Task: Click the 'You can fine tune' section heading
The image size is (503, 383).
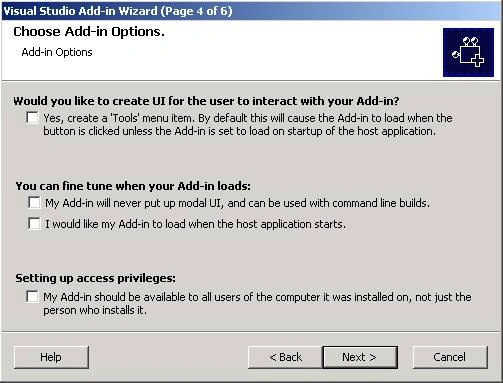Action: (x=133, y=186)
